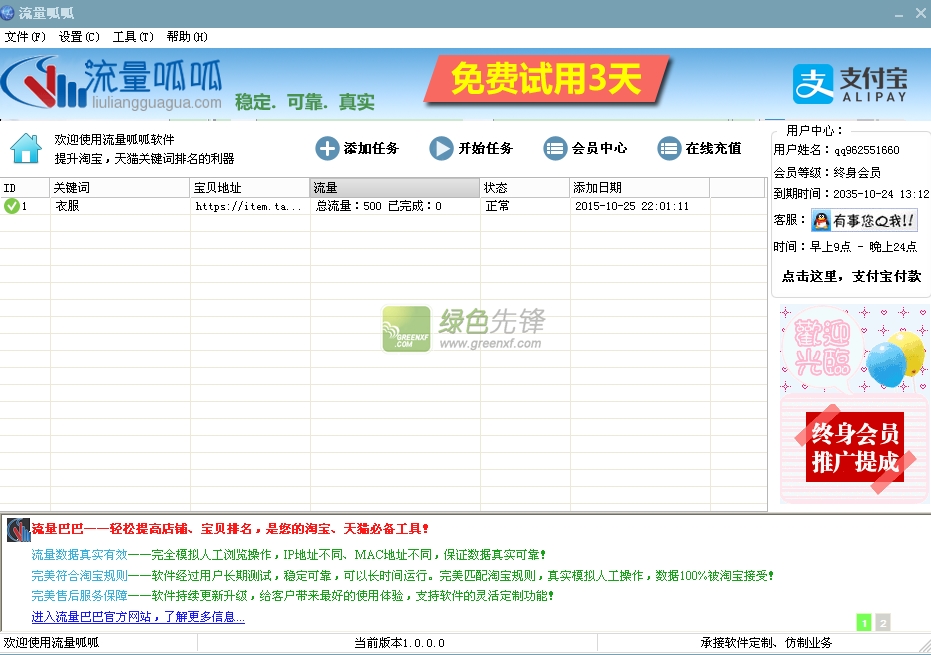Image resolution: width=931 pixels, height=655 pixels.
Task: Click the 开始任务 button label
Action: coord(485,148)
